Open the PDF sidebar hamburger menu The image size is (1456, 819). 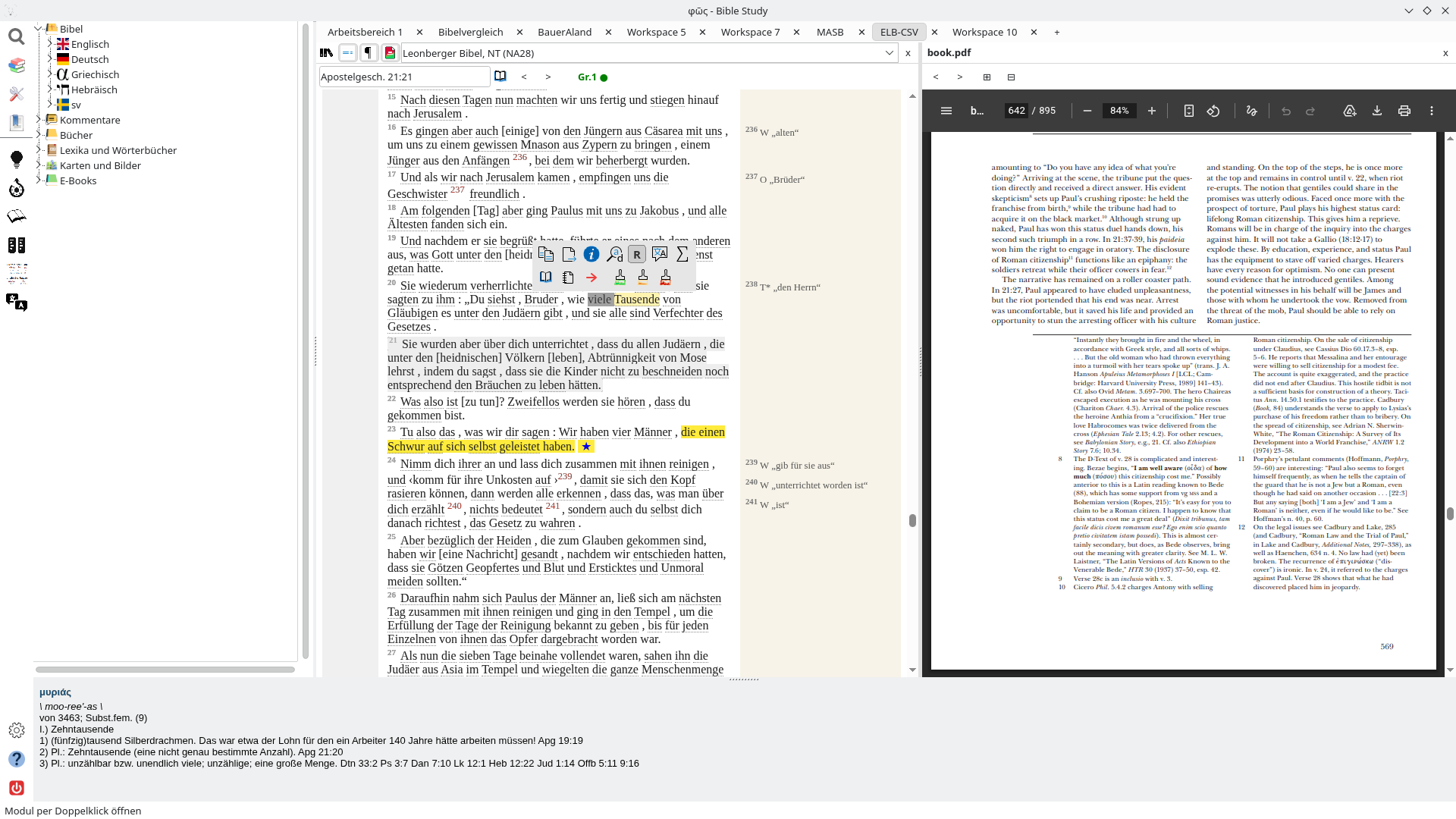pyautogui.click(x=946, y=111)
